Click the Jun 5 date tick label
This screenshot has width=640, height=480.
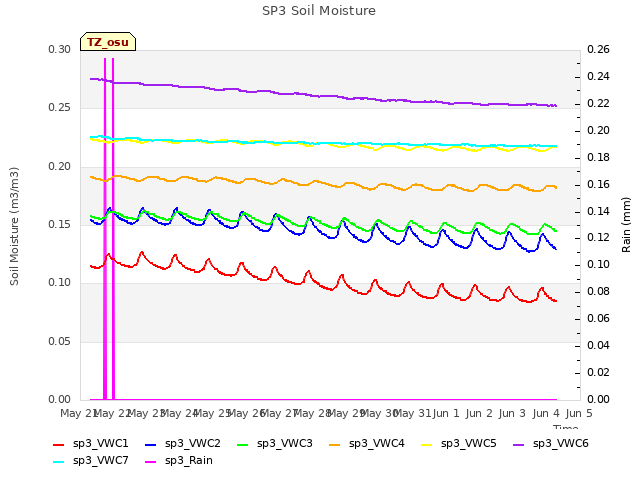(579, 413)
